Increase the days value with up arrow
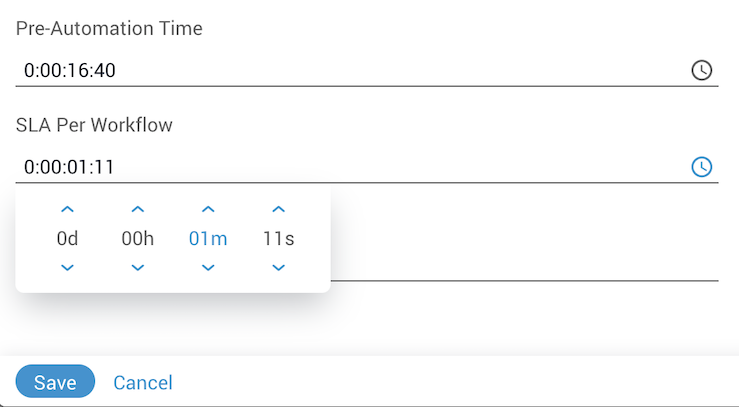The width and height of the screenshot is (739, 407). pyautogui.click(x=67, y=210)
